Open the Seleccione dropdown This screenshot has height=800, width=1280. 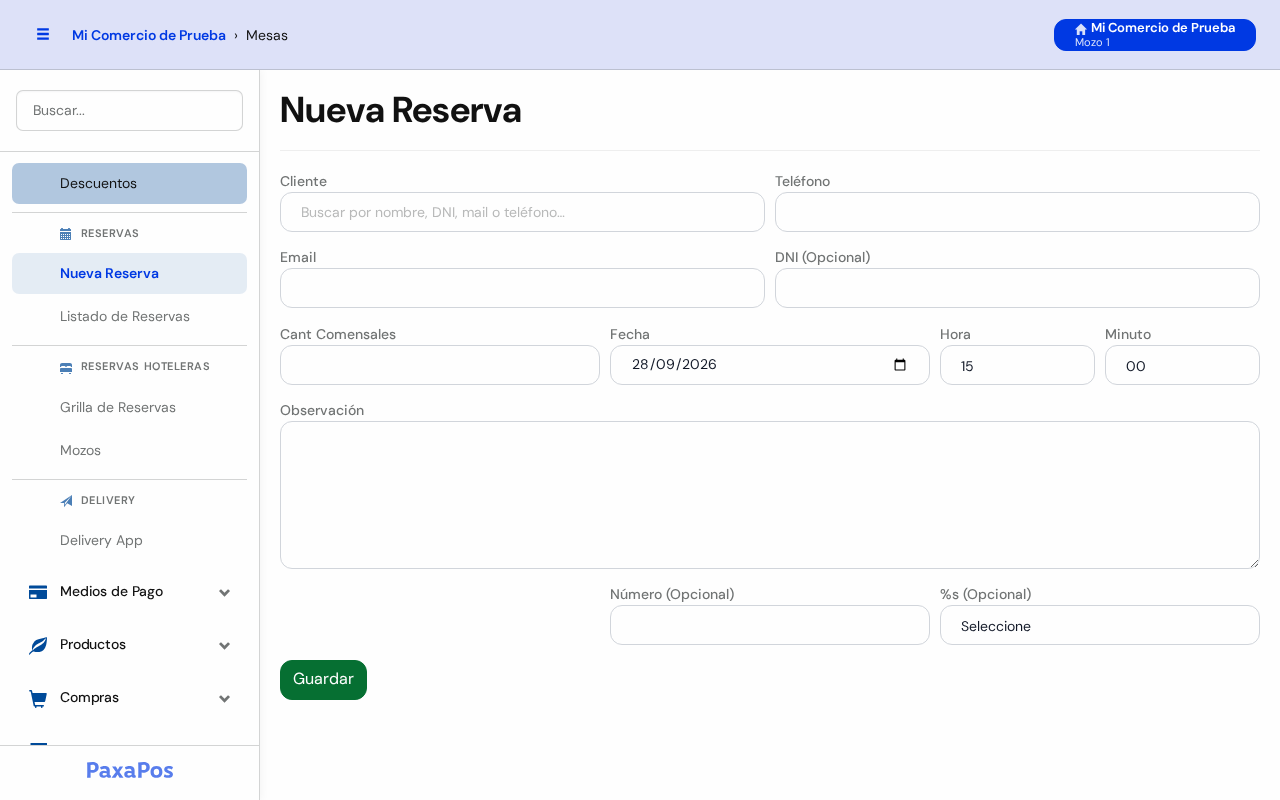pos(1100,625)
